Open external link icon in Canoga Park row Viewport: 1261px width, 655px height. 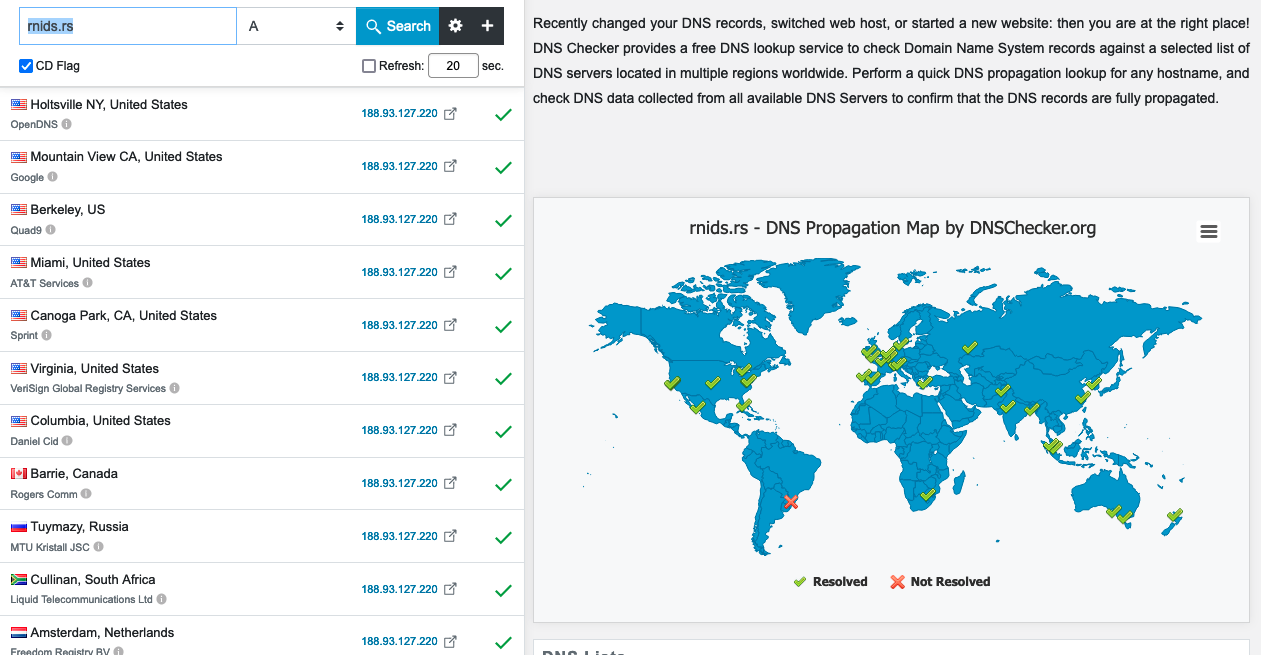[450, 325]
